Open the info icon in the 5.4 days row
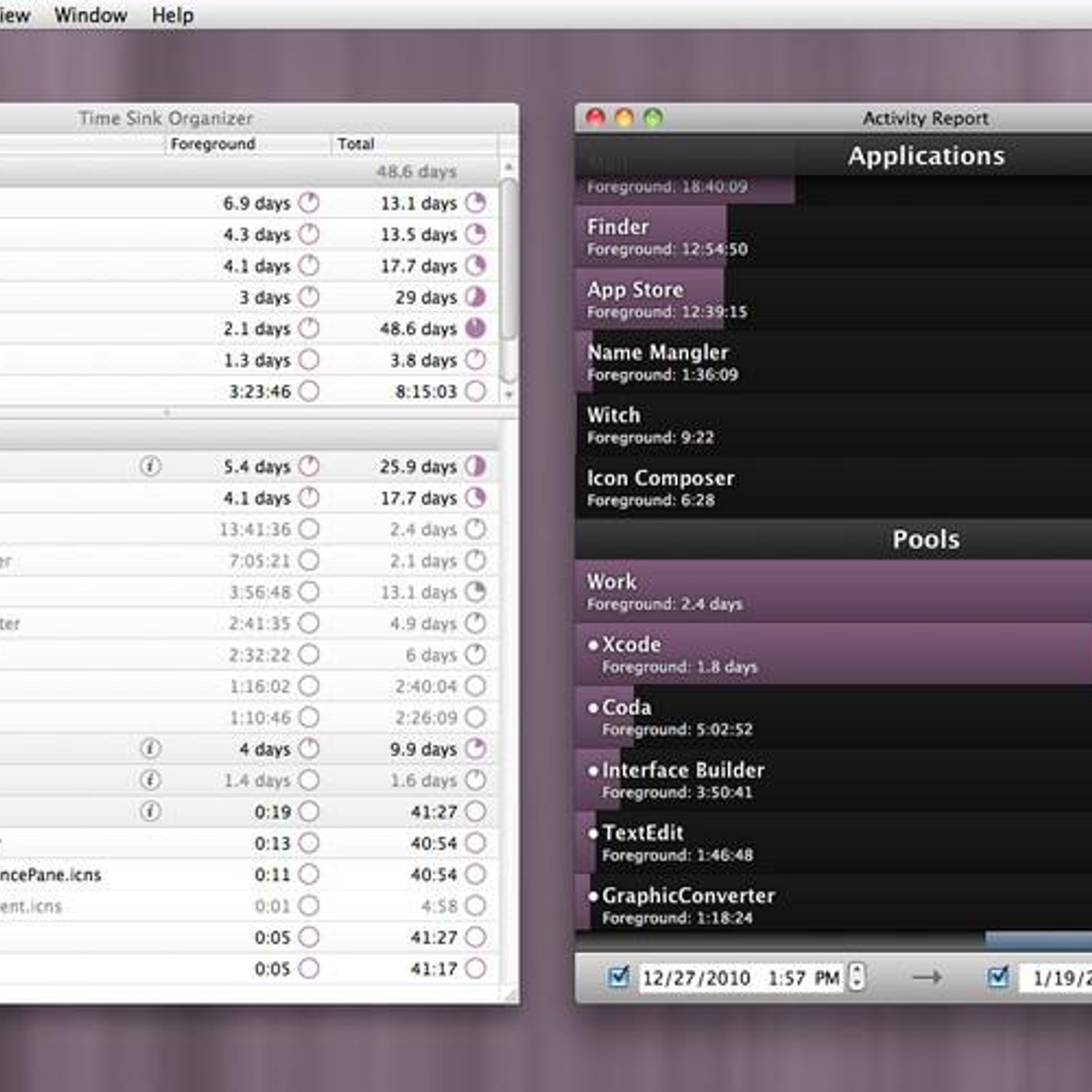 151,466
